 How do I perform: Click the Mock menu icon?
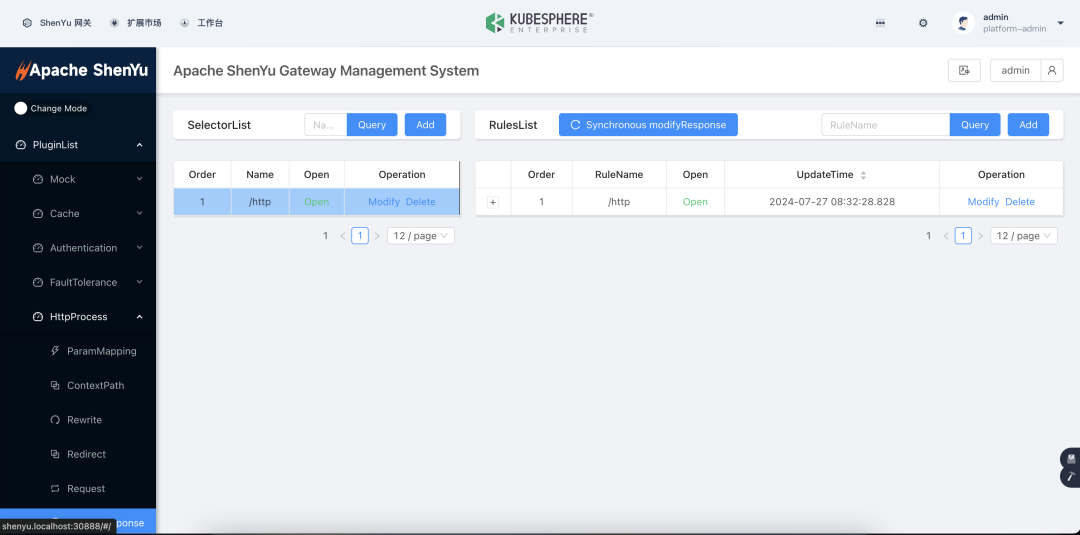(38, 179)
